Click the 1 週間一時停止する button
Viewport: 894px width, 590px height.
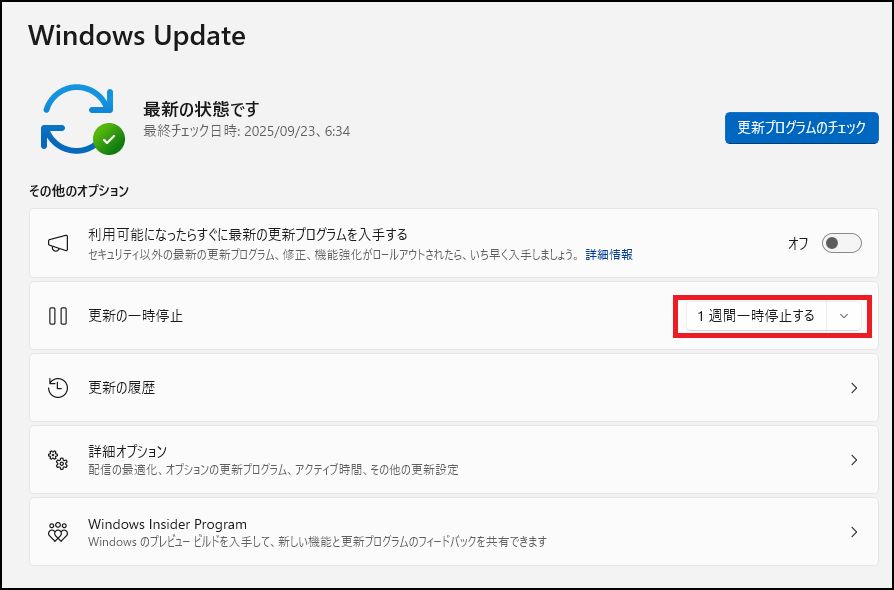coord(756,316)
